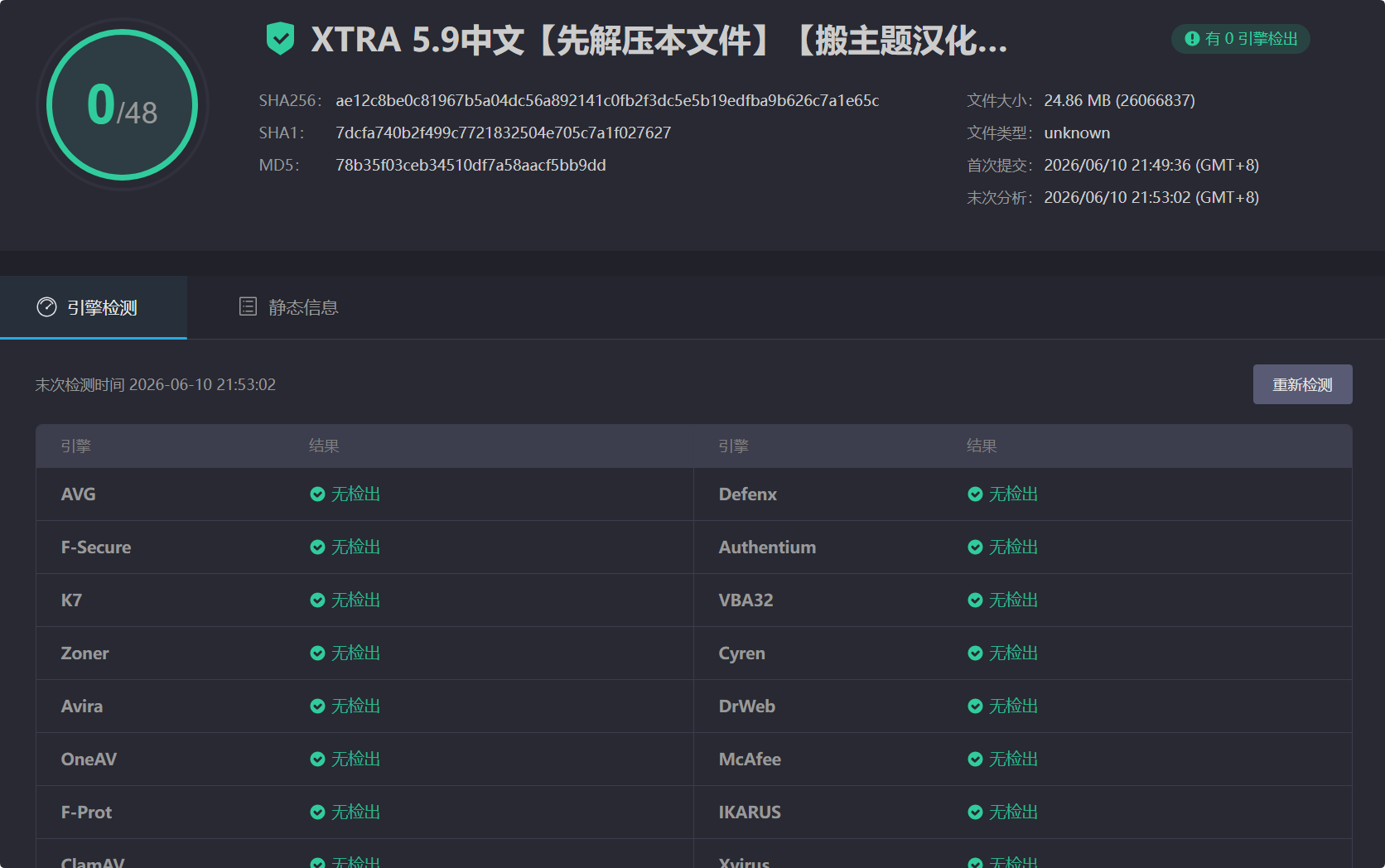Switch to the 引擎检测 tab

tap(94, 307)
